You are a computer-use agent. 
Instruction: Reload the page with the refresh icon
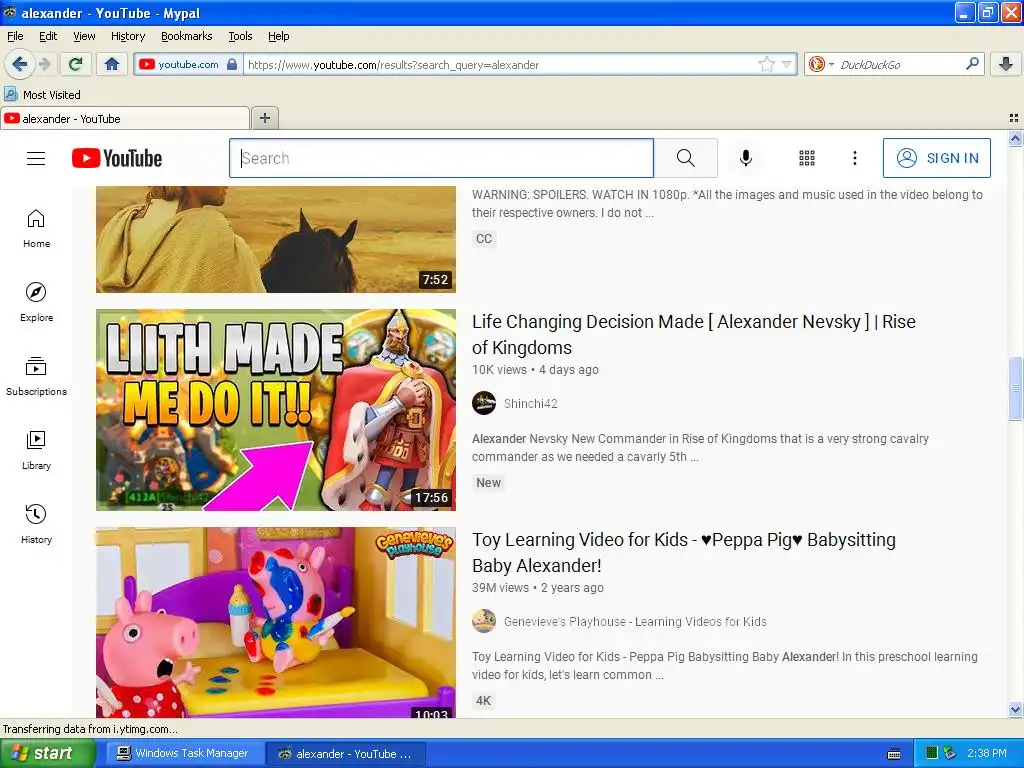point(76,64)
